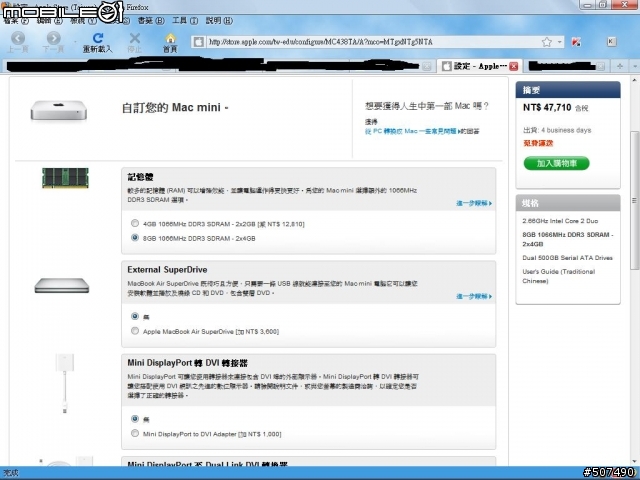Viewport: 640px width, 480px height.
Task: Select 無 under Mini DisplayPort 轉 DVI 轉接器
Action: point(135,418)
